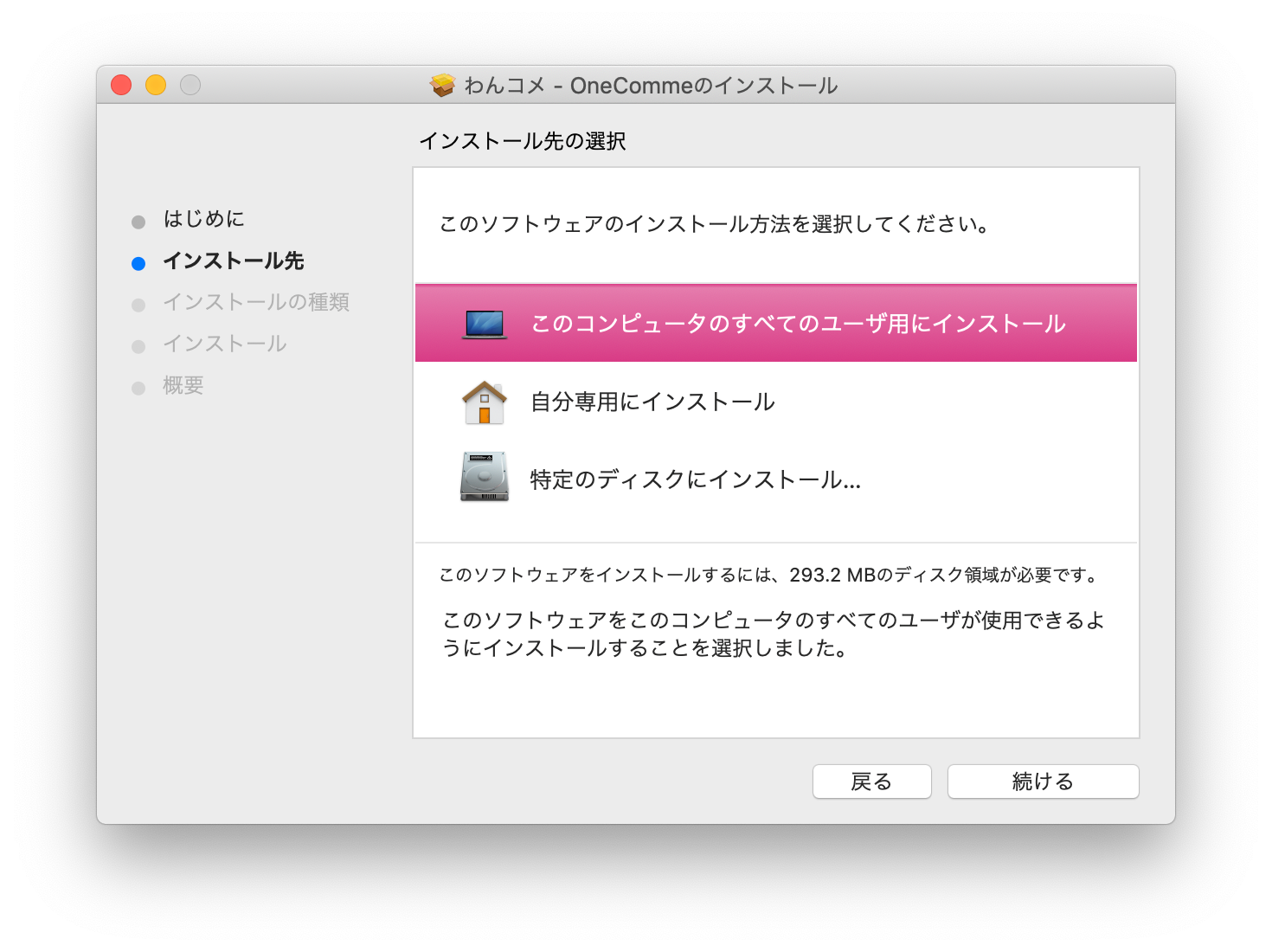The image size is (1272, 952).
Task: Click the blue bullet beside インストール先
Action: click(x=138, y=263)
